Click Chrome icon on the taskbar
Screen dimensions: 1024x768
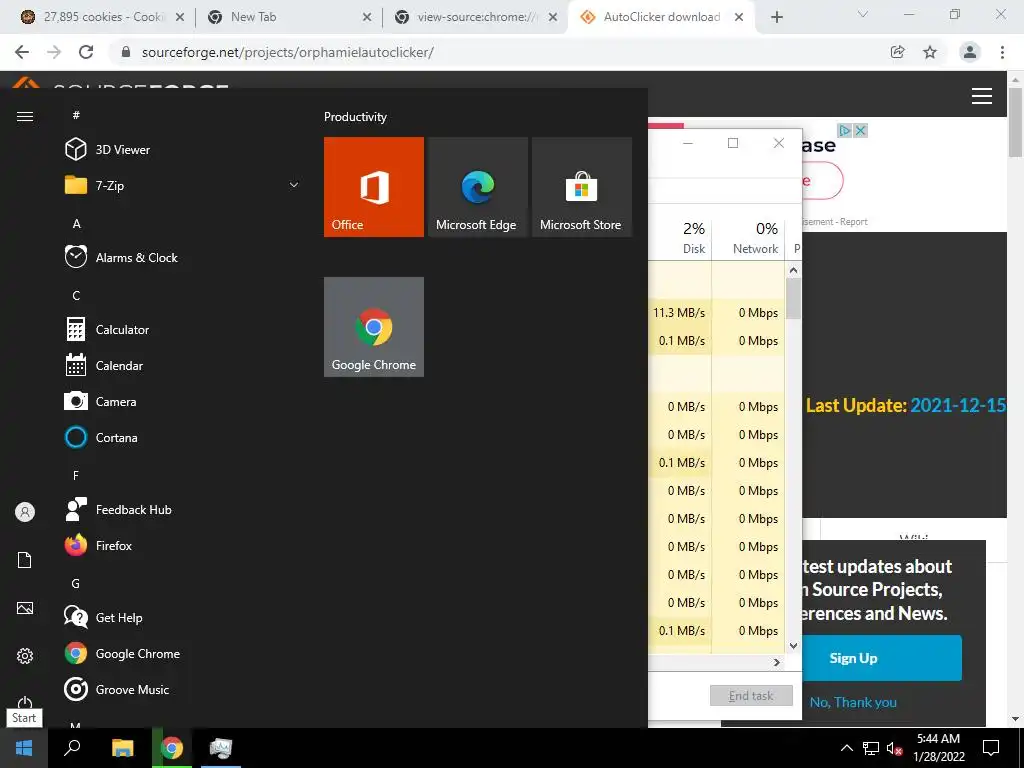pyautogui.click(x=172, y=748)
